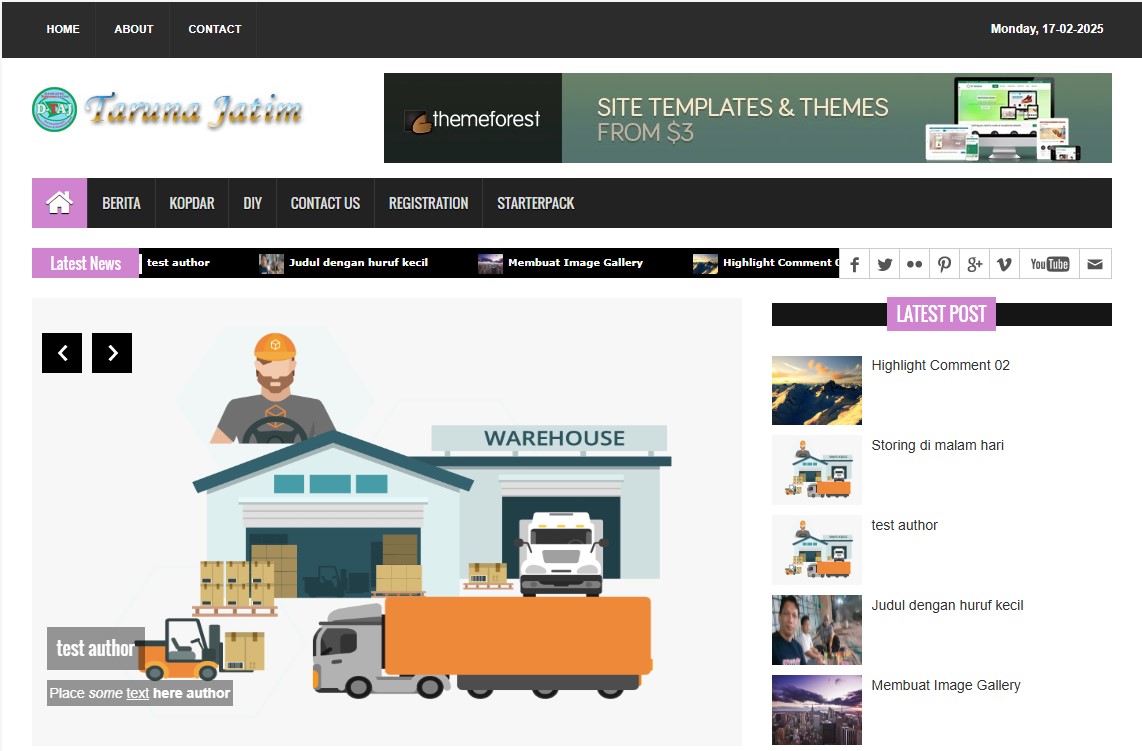Open the Twitter social icon
Viewport: 1142px width, 751px height.
[884, 264]
